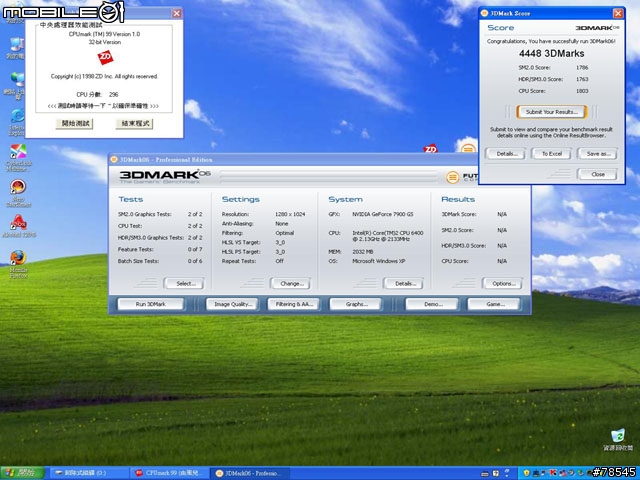Image resolution: width=640 pixels, height=480 pixels.
Task: Click Details... in the Score window
Action: 505,154
